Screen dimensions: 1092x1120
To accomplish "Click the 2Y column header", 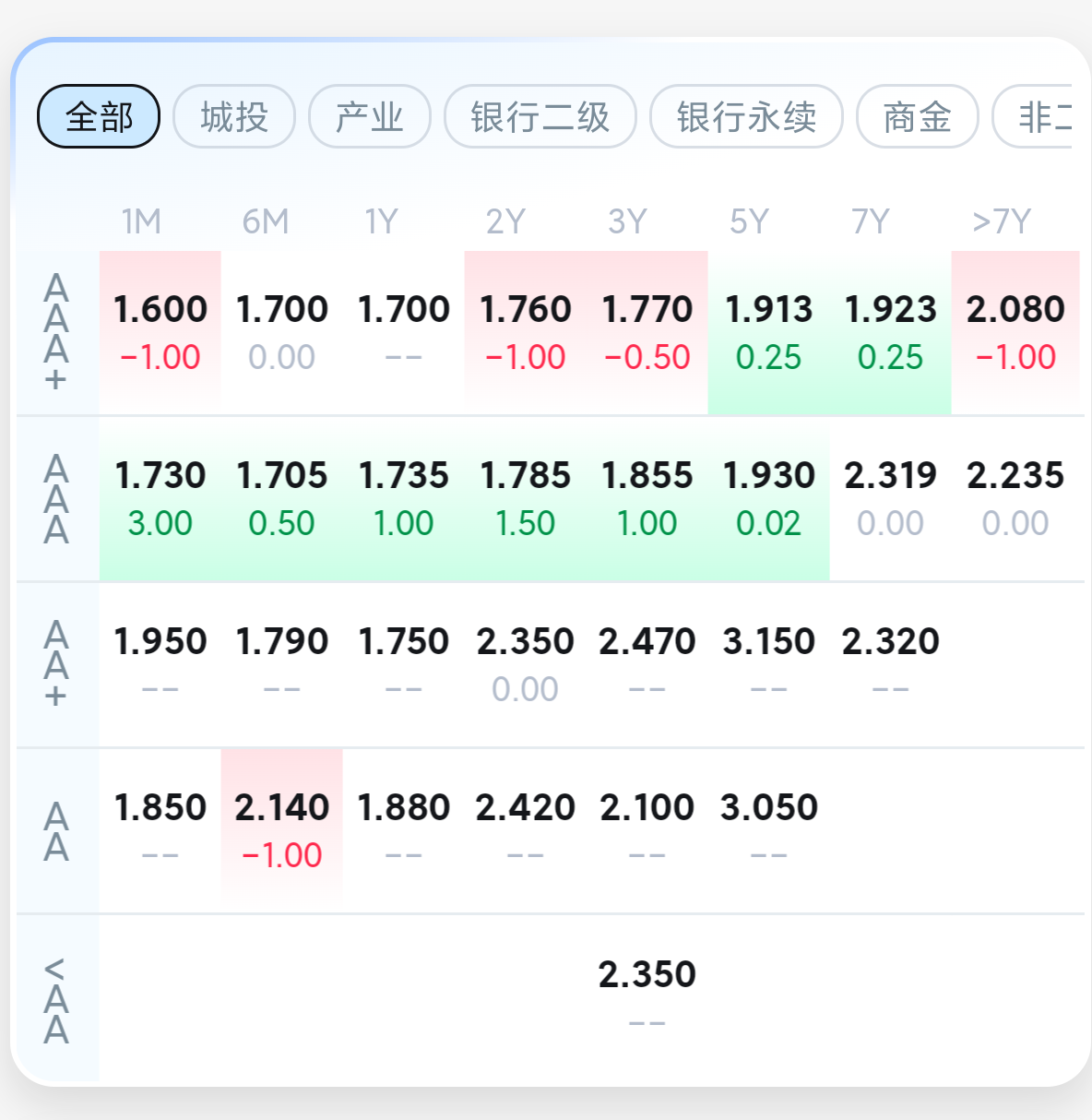I will 505,221.
